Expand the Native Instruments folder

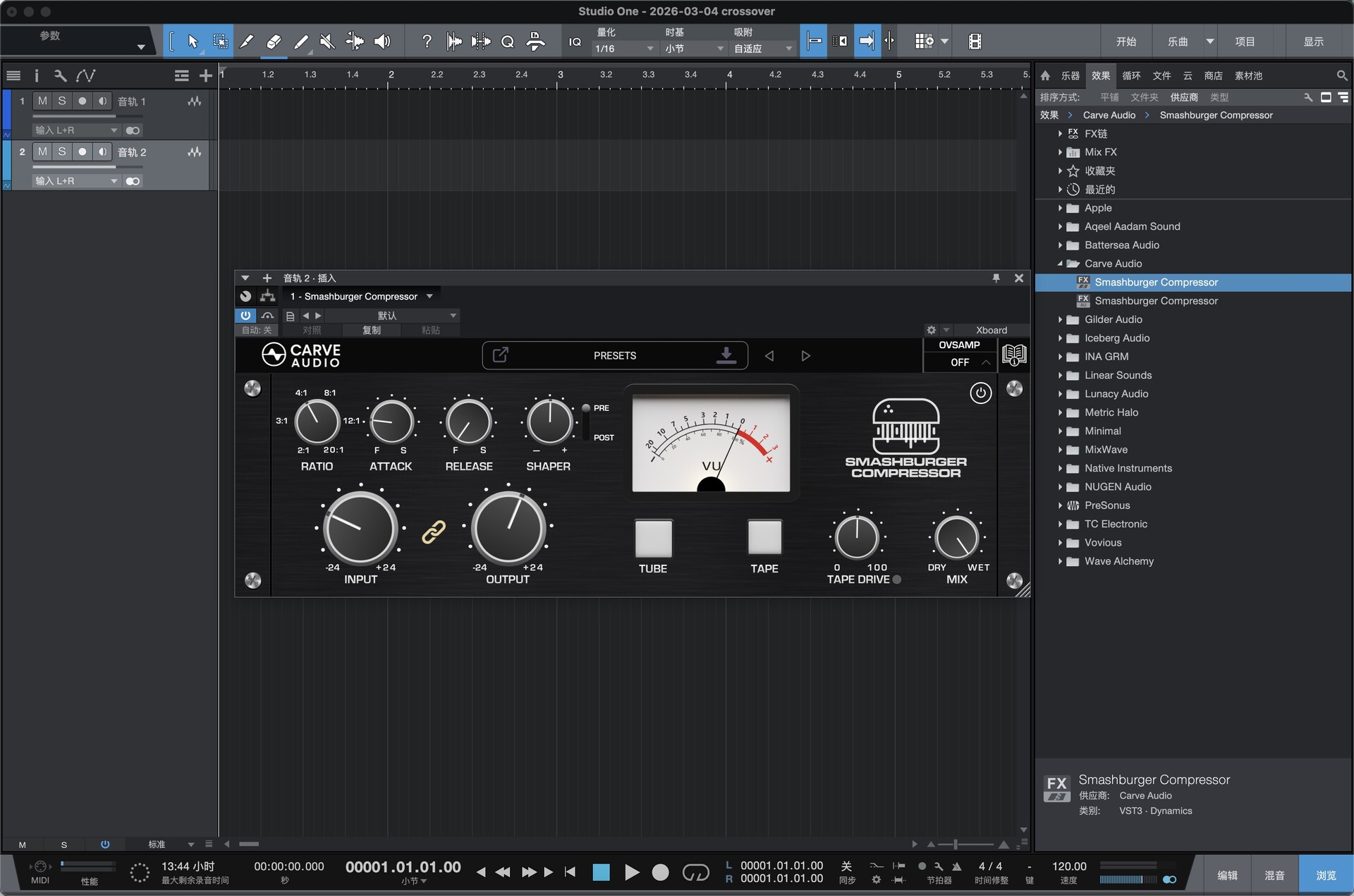[x=1060, y=468]
